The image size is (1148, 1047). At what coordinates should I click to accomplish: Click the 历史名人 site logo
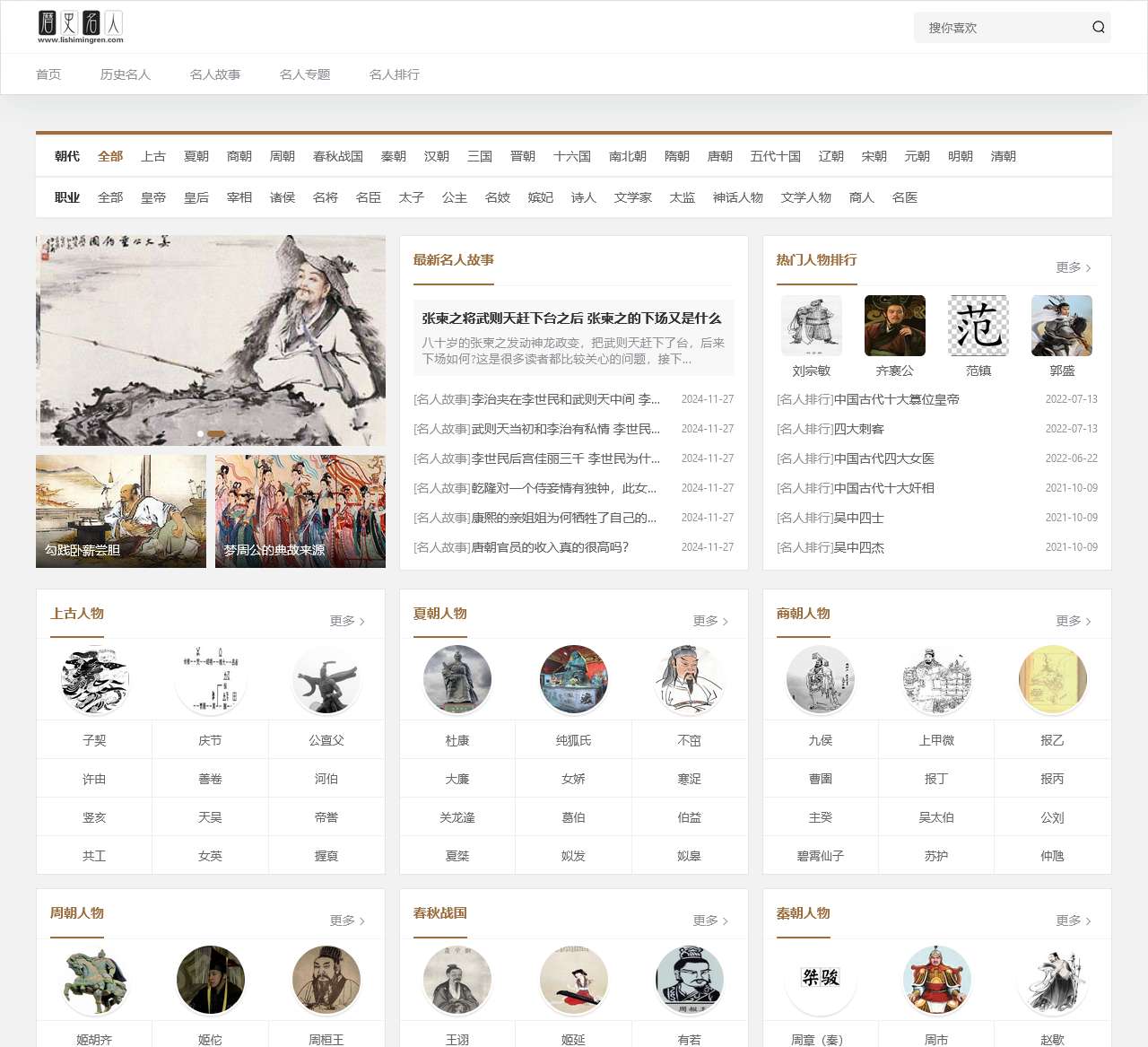click(x=81, y=25)
